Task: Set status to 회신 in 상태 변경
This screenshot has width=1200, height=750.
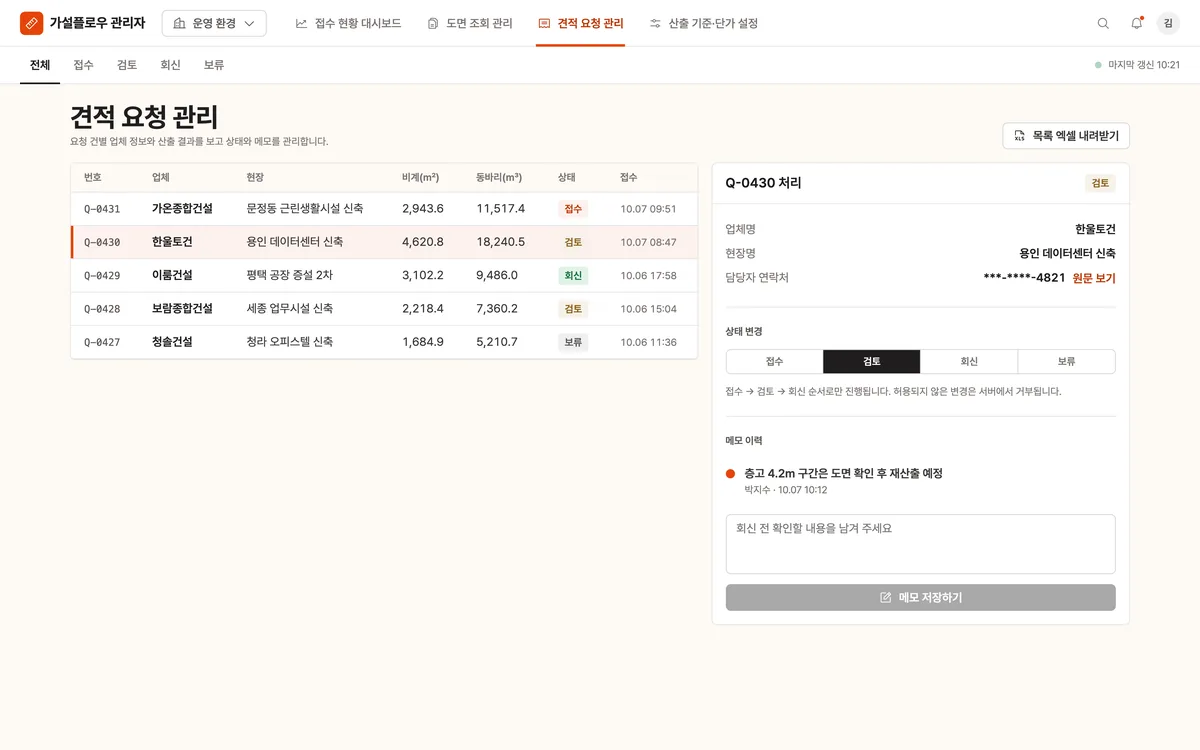Action: [x=969, y=361]
